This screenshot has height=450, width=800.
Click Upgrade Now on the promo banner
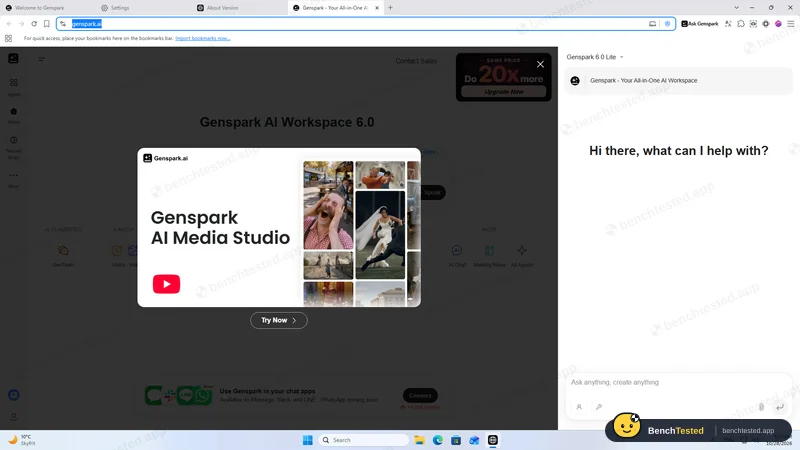click(504, 92)
